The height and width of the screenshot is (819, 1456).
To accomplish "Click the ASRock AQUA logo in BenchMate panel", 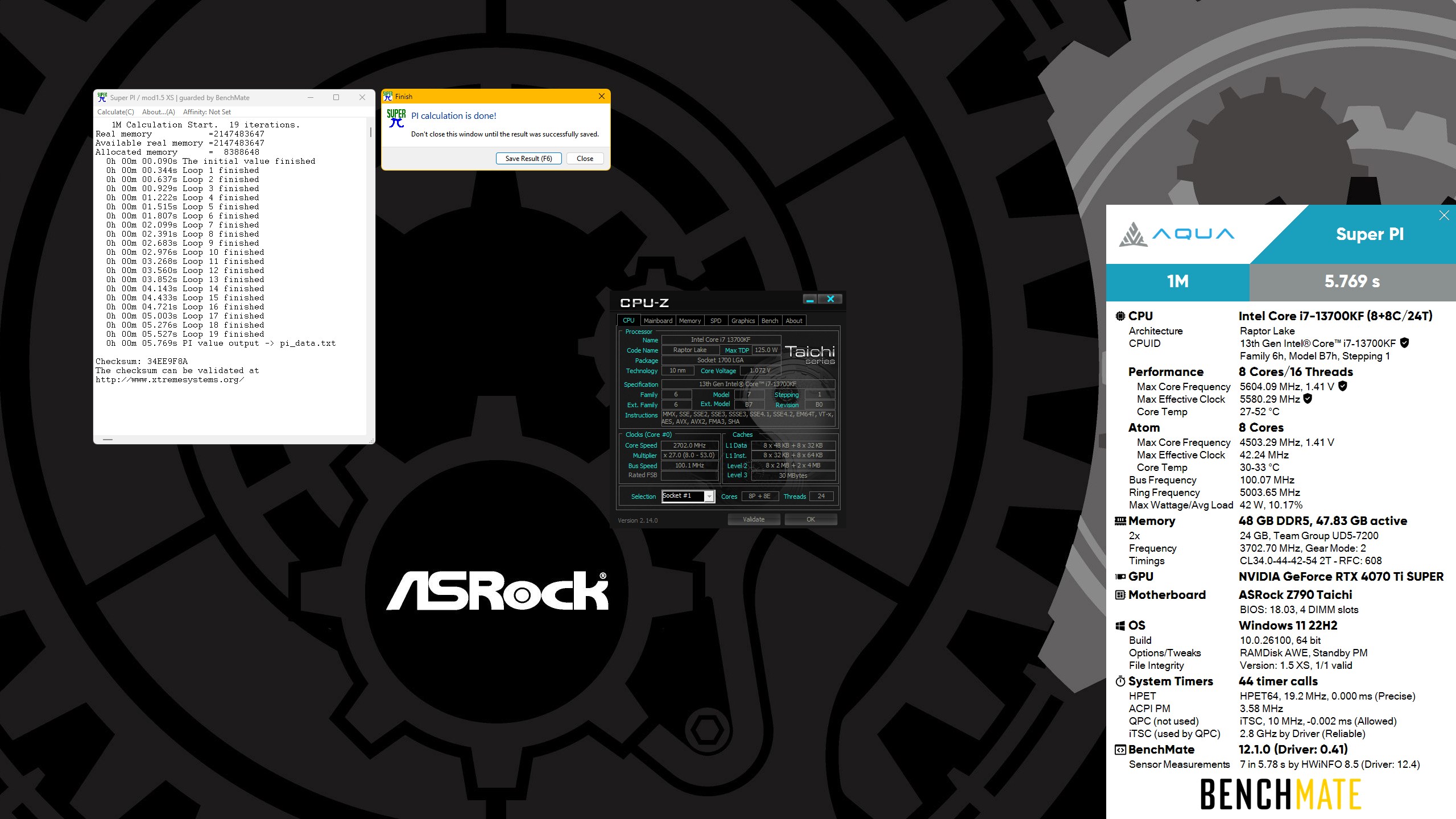I will coord(1177,234).
